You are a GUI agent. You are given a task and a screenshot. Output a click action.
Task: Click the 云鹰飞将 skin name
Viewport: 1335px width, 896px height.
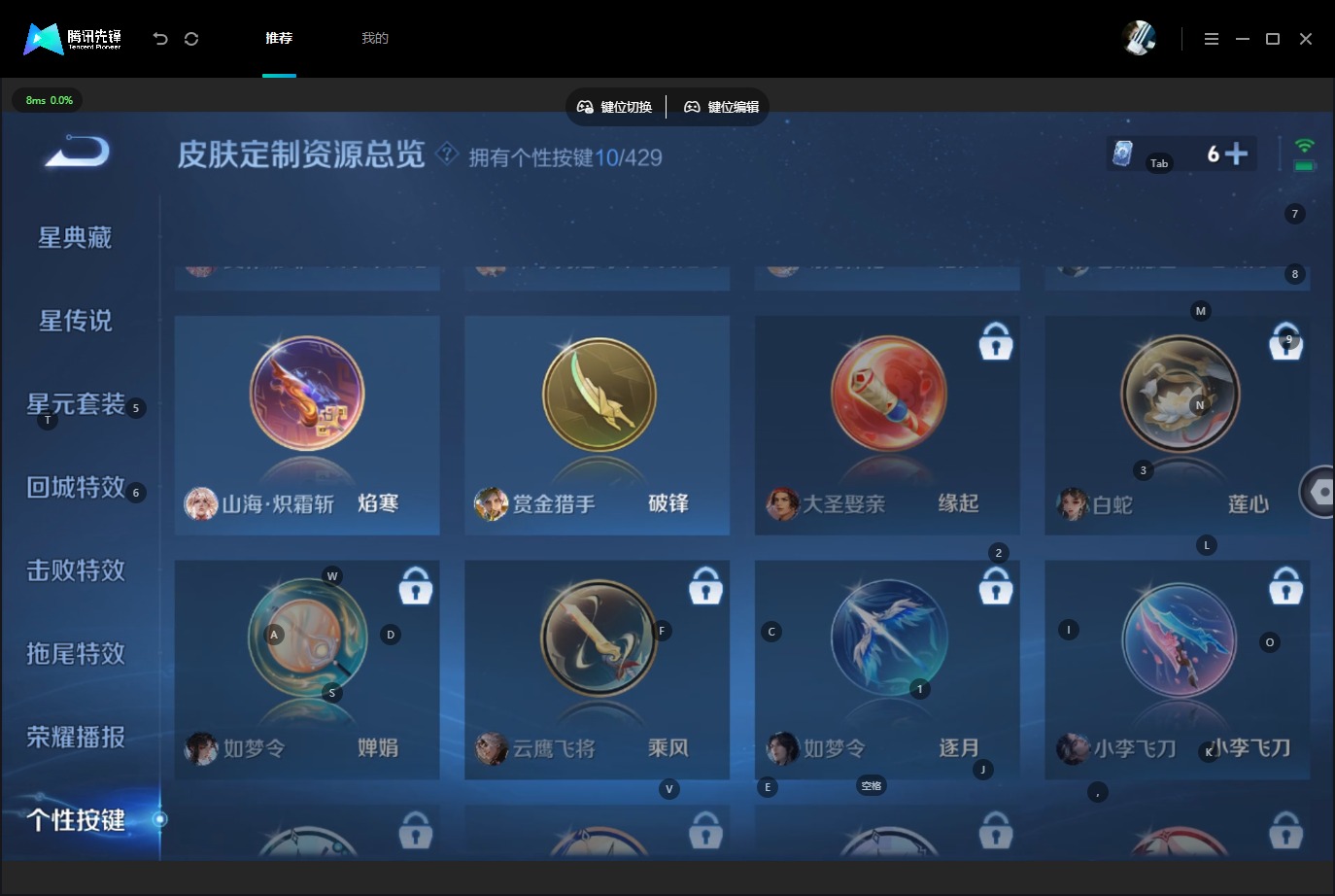(x=554, y=749)
